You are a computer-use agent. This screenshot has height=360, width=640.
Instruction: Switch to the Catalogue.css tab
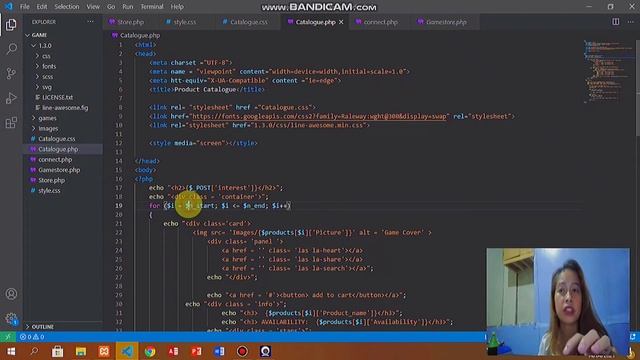pos(249,22)
